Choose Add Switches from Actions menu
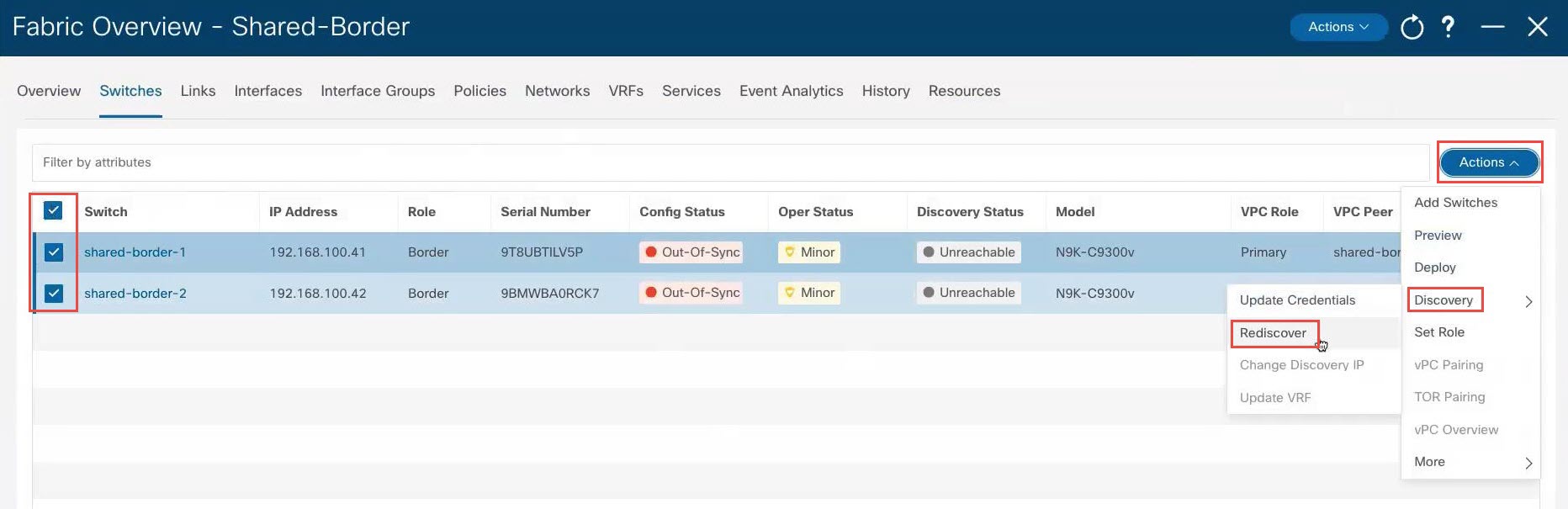This screenshot has height=509, width=1568. click(1455, 203)
